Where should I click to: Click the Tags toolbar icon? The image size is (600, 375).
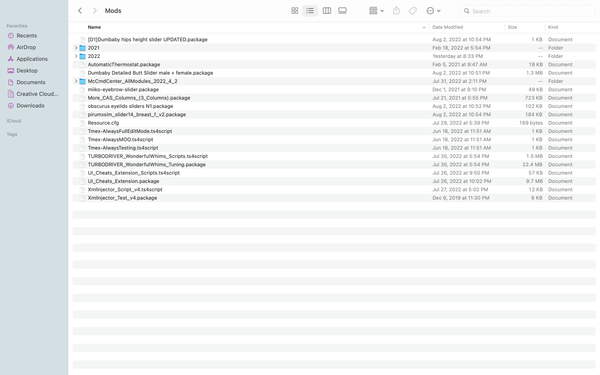tap(412, 11)
